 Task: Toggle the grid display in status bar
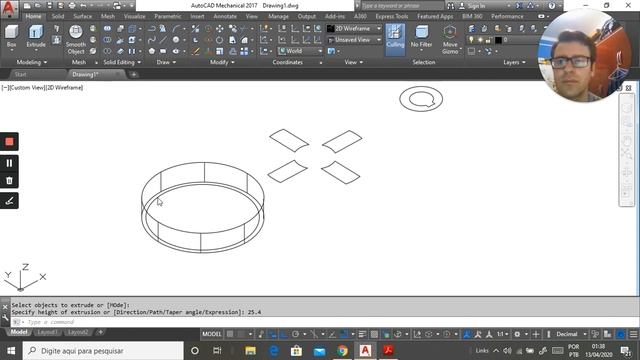point(230,334)
